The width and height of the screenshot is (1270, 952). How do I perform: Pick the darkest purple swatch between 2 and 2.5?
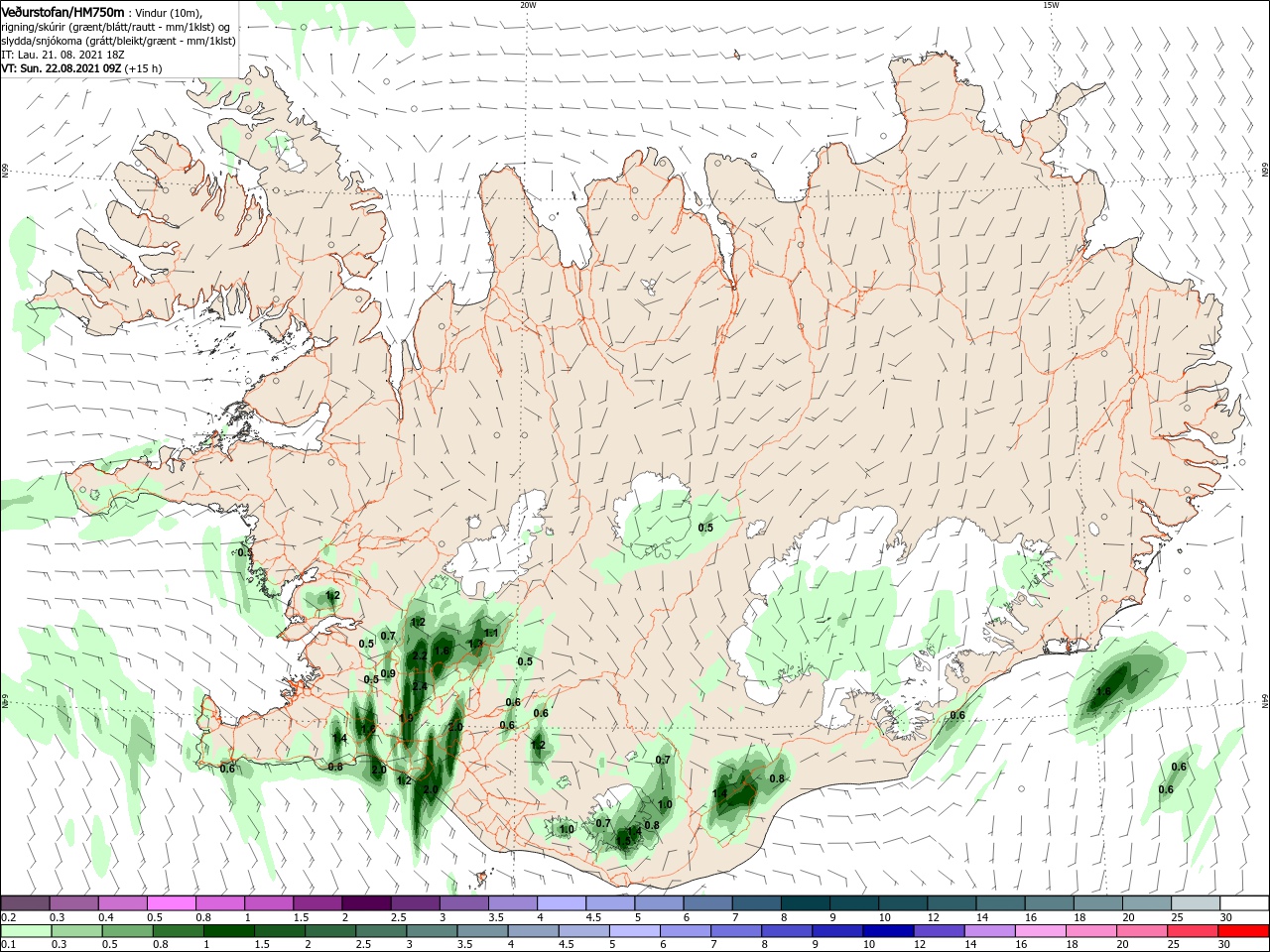point(366,903)
